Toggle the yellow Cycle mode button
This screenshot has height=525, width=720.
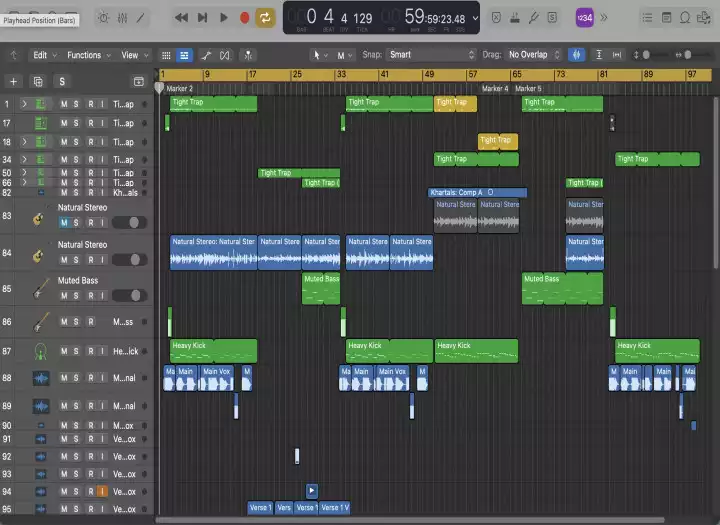(x=265, y=18)
